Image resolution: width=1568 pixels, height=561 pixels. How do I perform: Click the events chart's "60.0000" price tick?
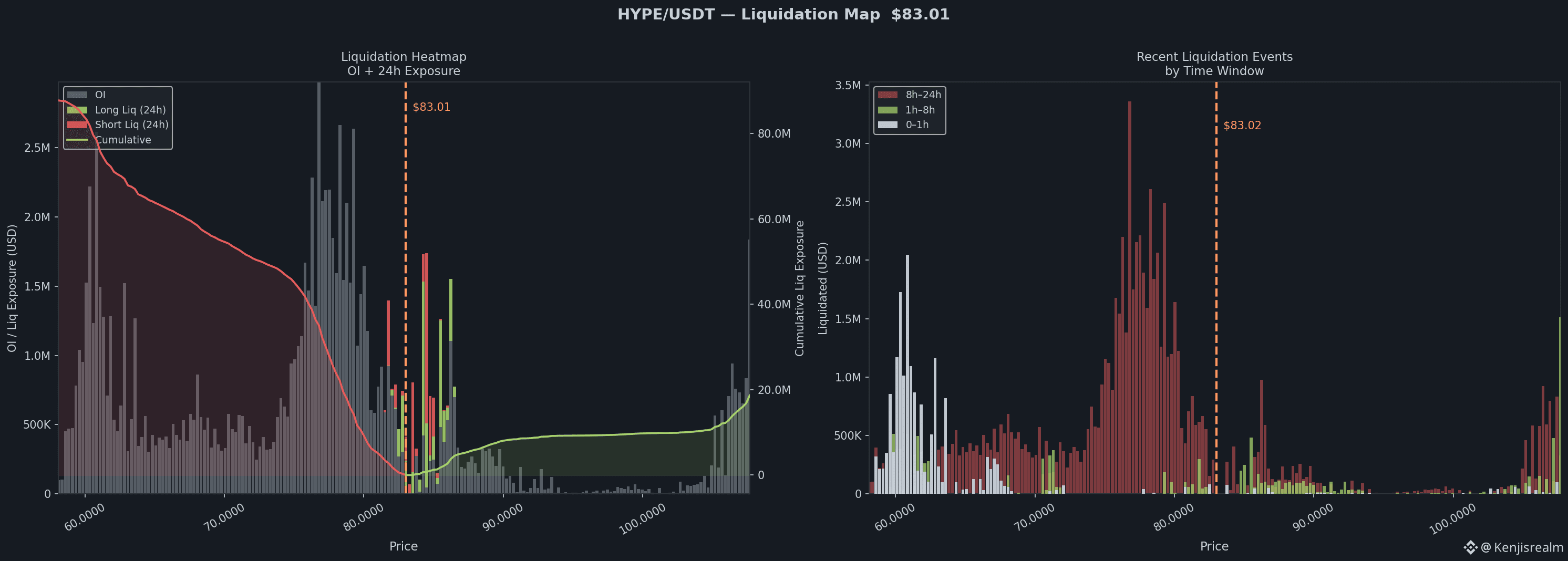(x=895, y=517)
